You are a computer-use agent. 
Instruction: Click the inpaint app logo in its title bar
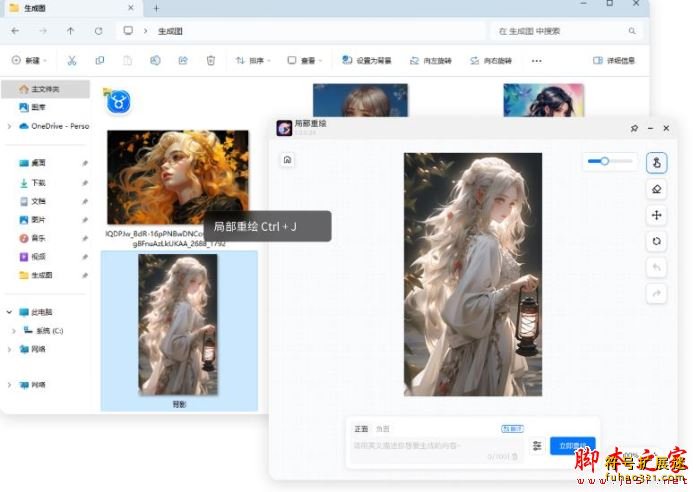[x=284, y=128]
